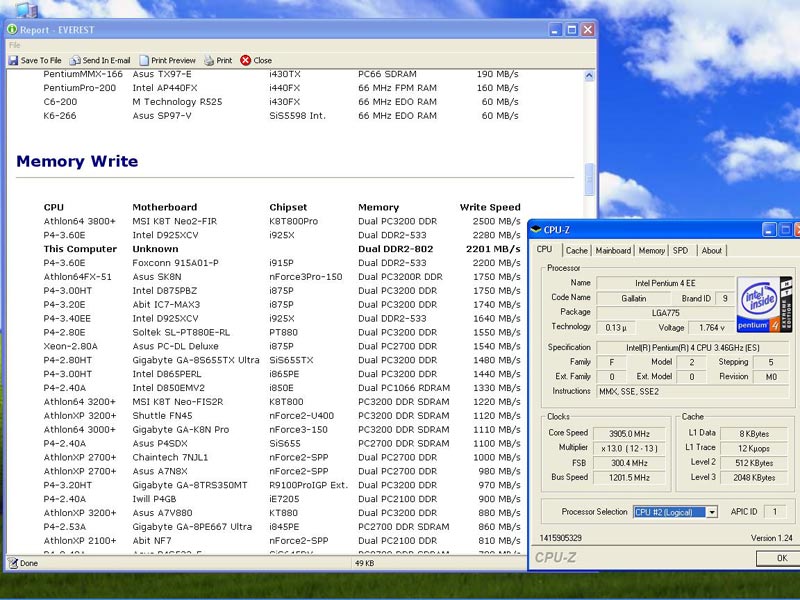Click the Core Speed field showing 3905.0 MHz
This screenshot has width=800, height=600.
629,434
